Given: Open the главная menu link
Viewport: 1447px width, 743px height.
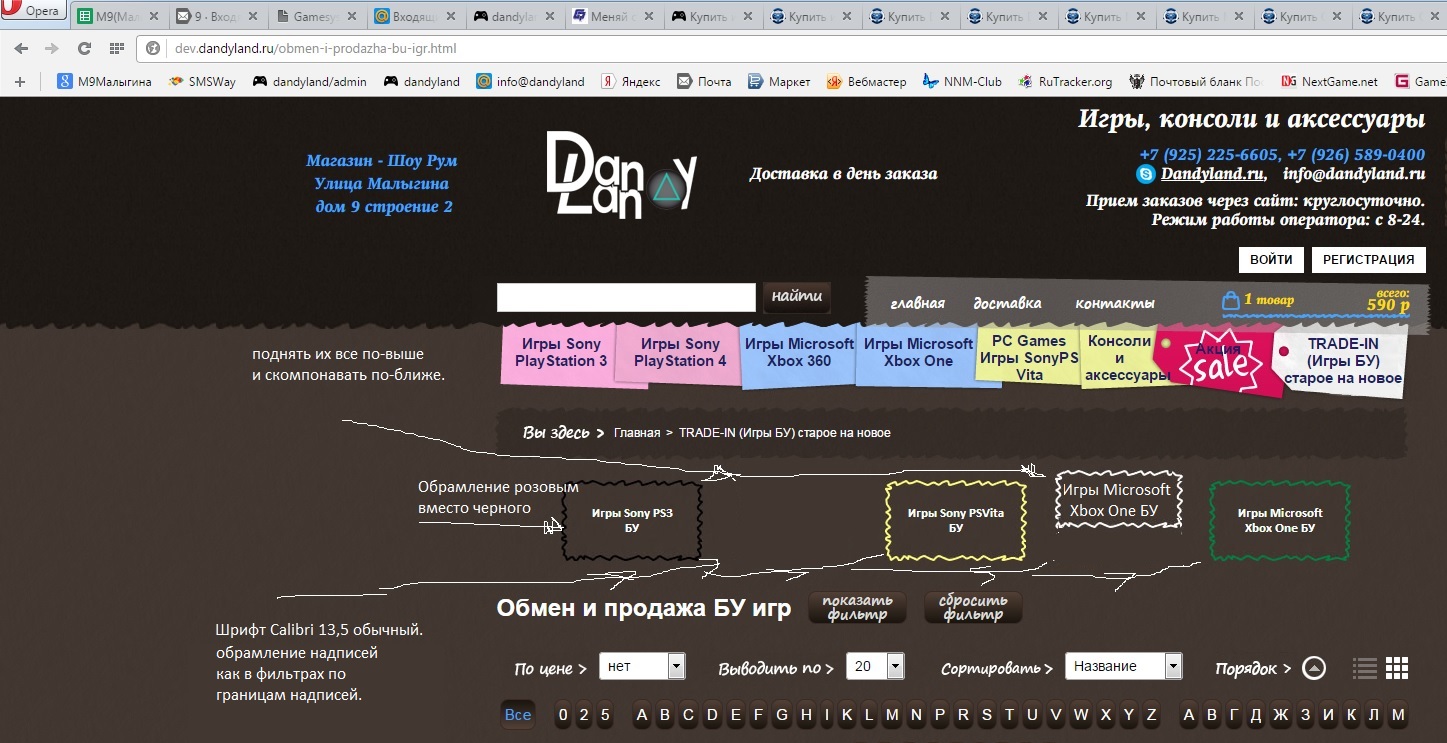Looking at the screenshot, I should tap(917, 303).
